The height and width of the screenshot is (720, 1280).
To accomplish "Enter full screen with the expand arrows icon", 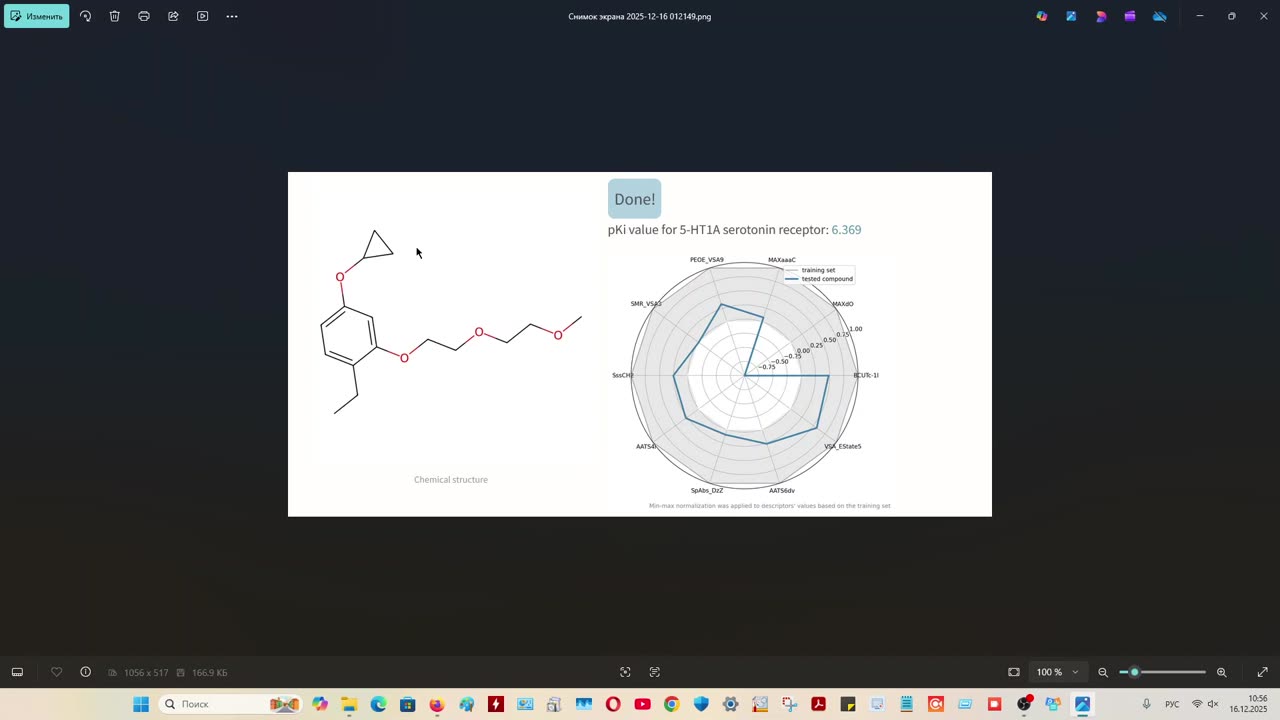I will (1262, 672).
